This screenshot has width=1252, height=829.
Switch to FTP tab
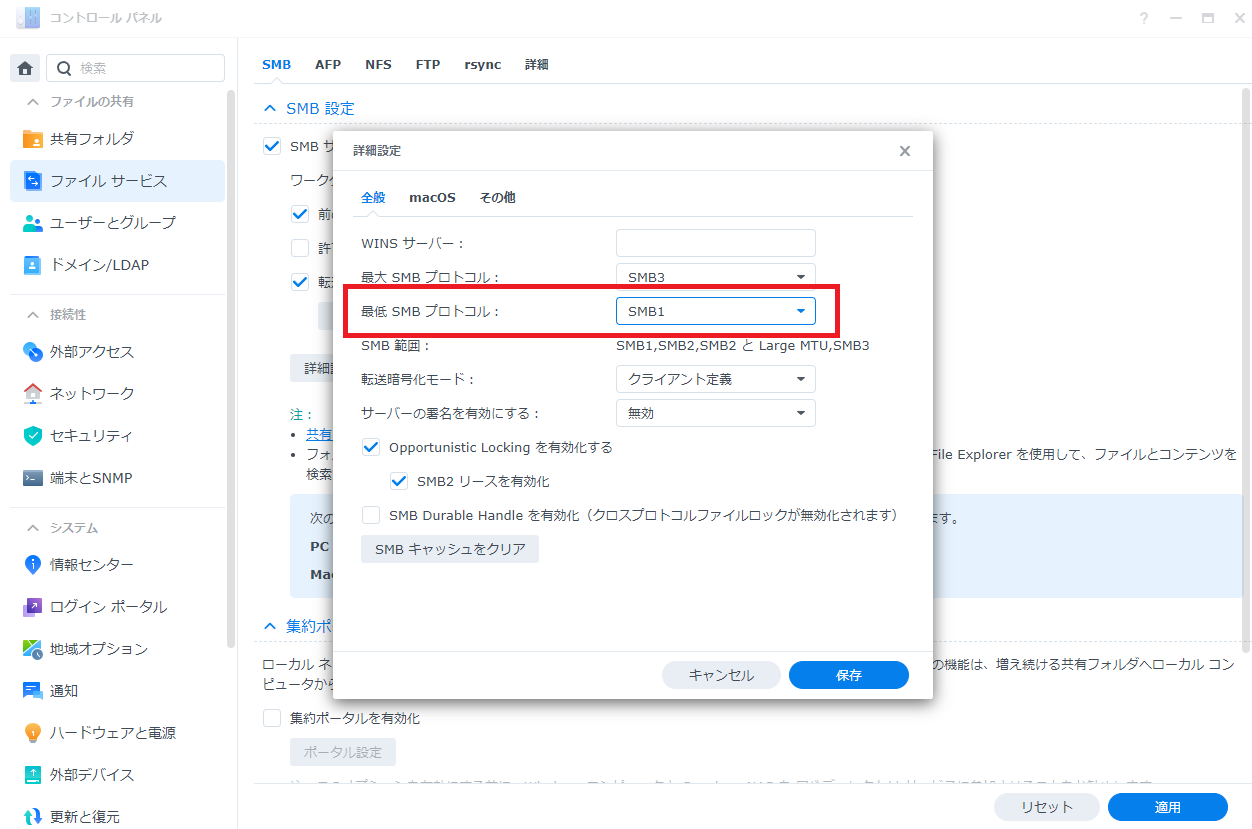tap(428, 64)
